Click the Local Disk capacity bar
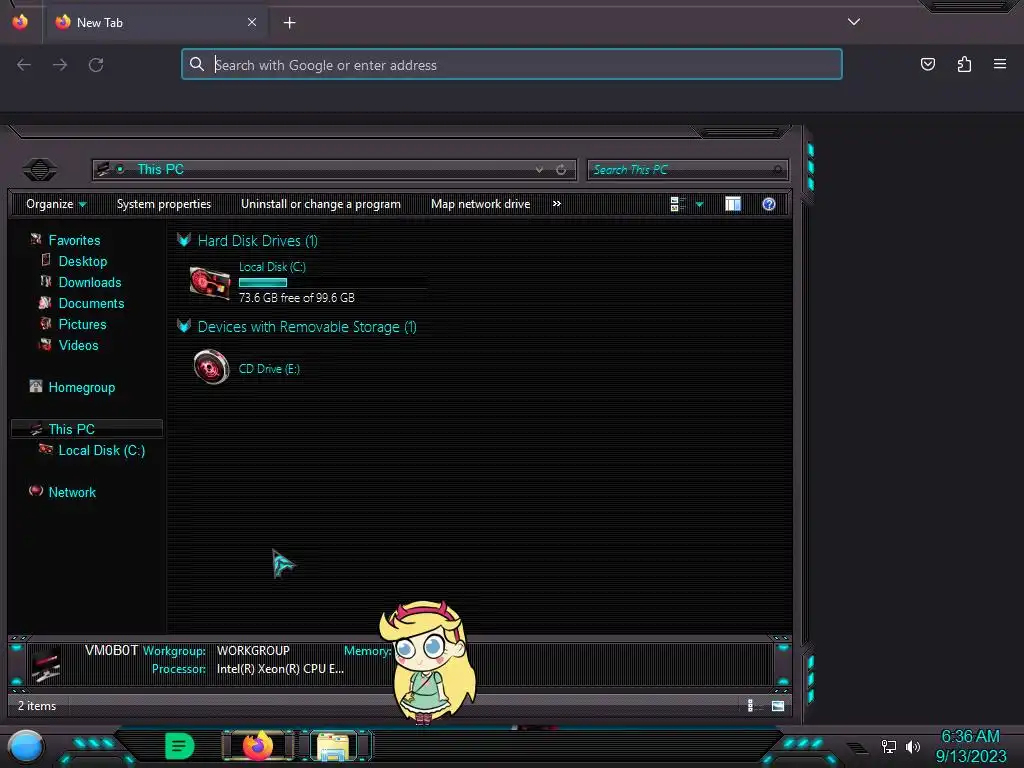Viewport: 1024px width, 768px height. [x=333, y=282]
